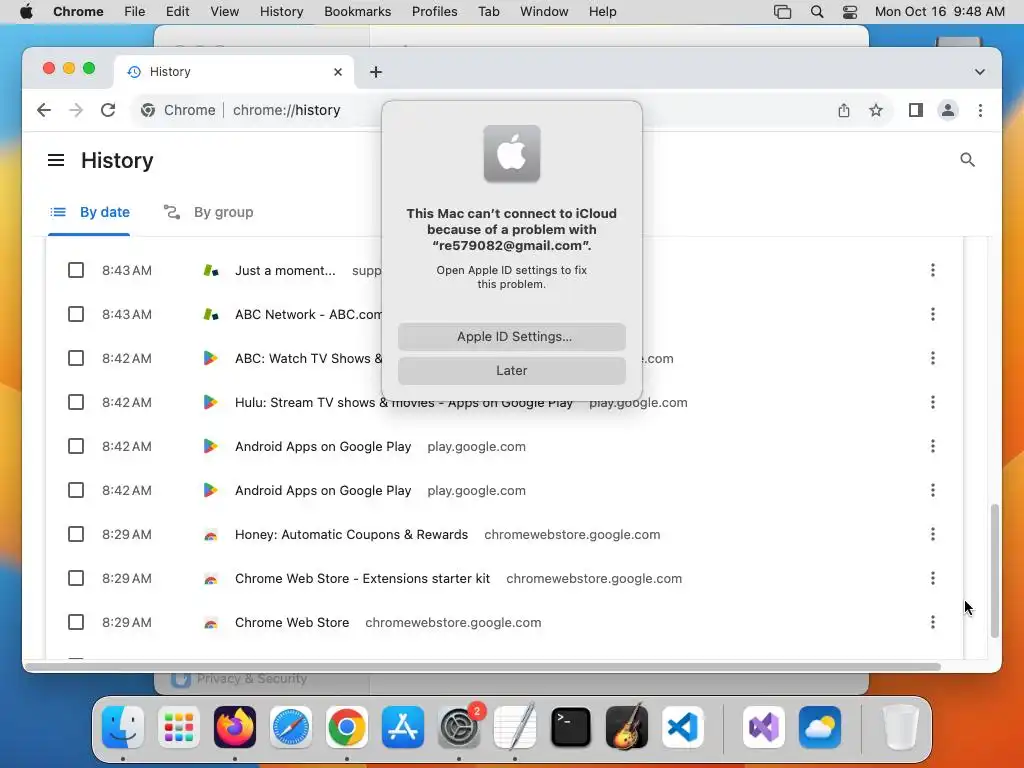The image size is (1024, 768).
Task: Open Chrome's three-dot main menu
Action: point(980,110)
